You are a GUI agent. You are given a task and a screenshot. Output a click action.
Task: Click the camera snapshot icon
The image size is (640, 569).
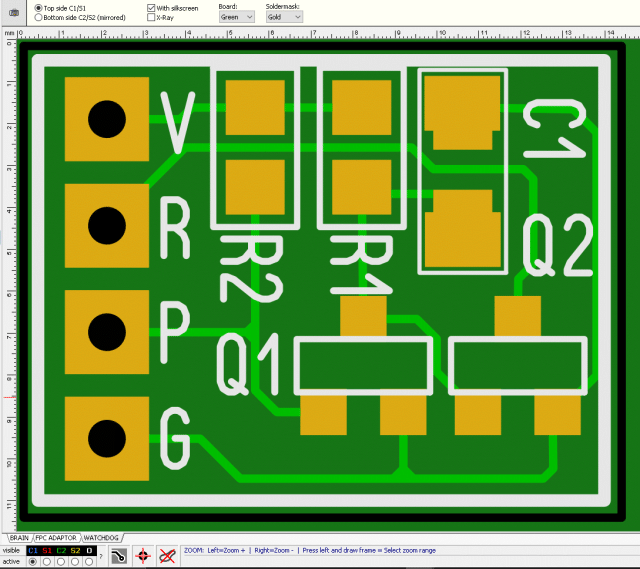pos(14,12)
